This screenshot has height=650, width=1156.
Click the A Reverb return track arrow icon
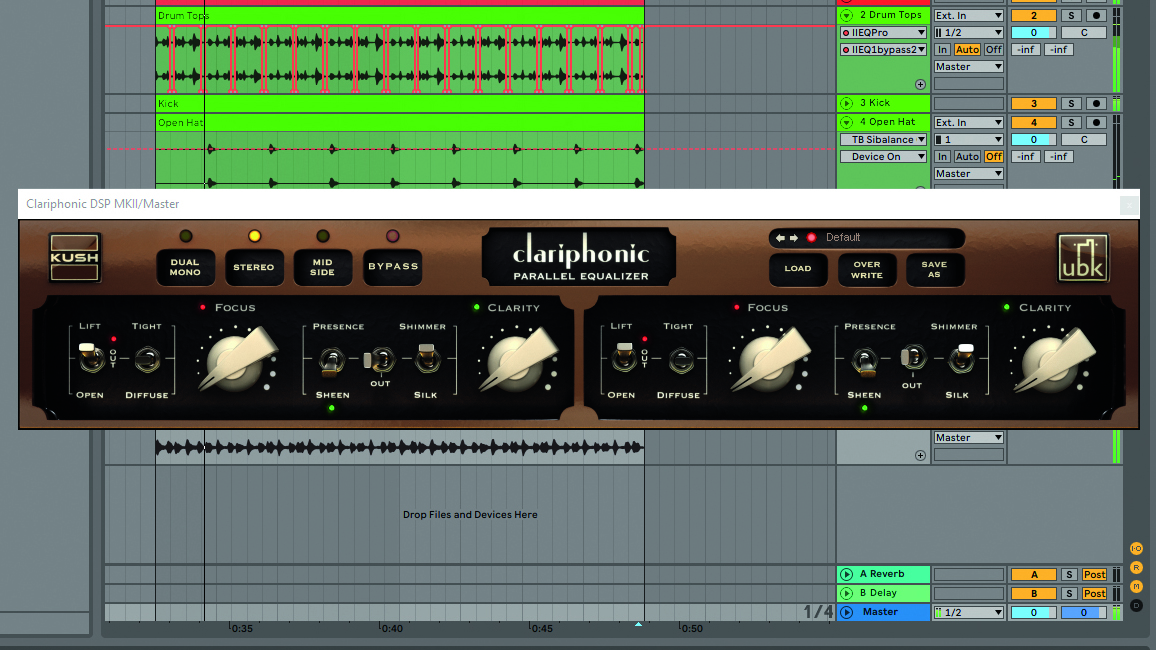point(846,574)
